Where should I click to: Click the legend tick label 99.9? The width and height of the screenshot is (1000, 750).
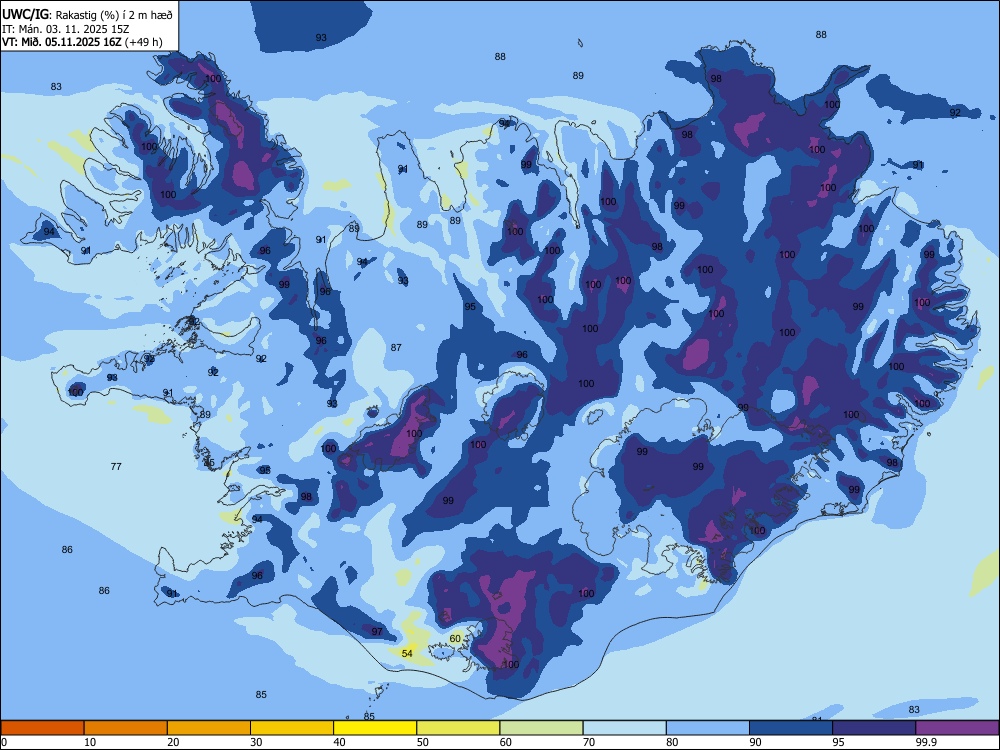[926, 742]
